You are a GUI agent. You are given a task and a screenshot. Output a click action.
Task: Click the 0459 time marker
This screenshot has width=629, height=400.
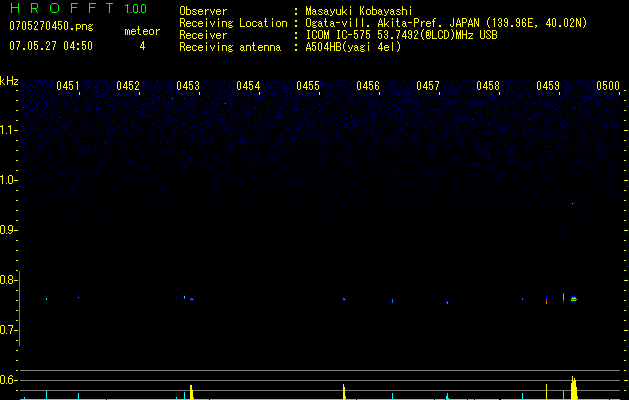pos(548,86)
